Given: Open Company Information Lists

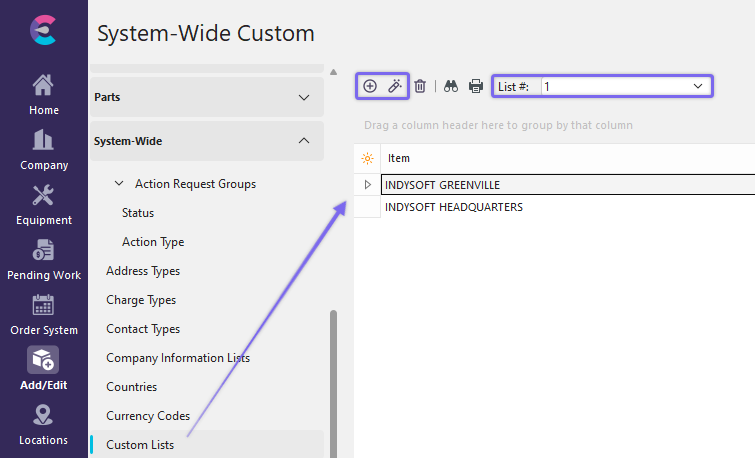Looking at the screenshot, I should coord(178,358).
